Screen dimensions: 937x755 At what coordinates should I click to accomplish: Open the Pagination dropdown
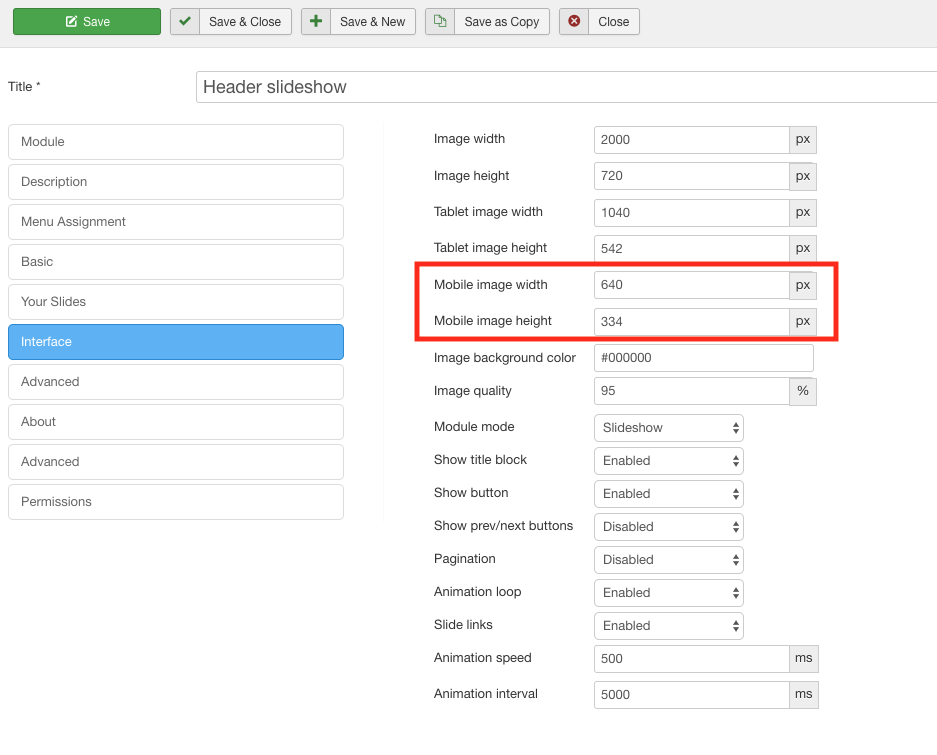(x=668, y=560)
